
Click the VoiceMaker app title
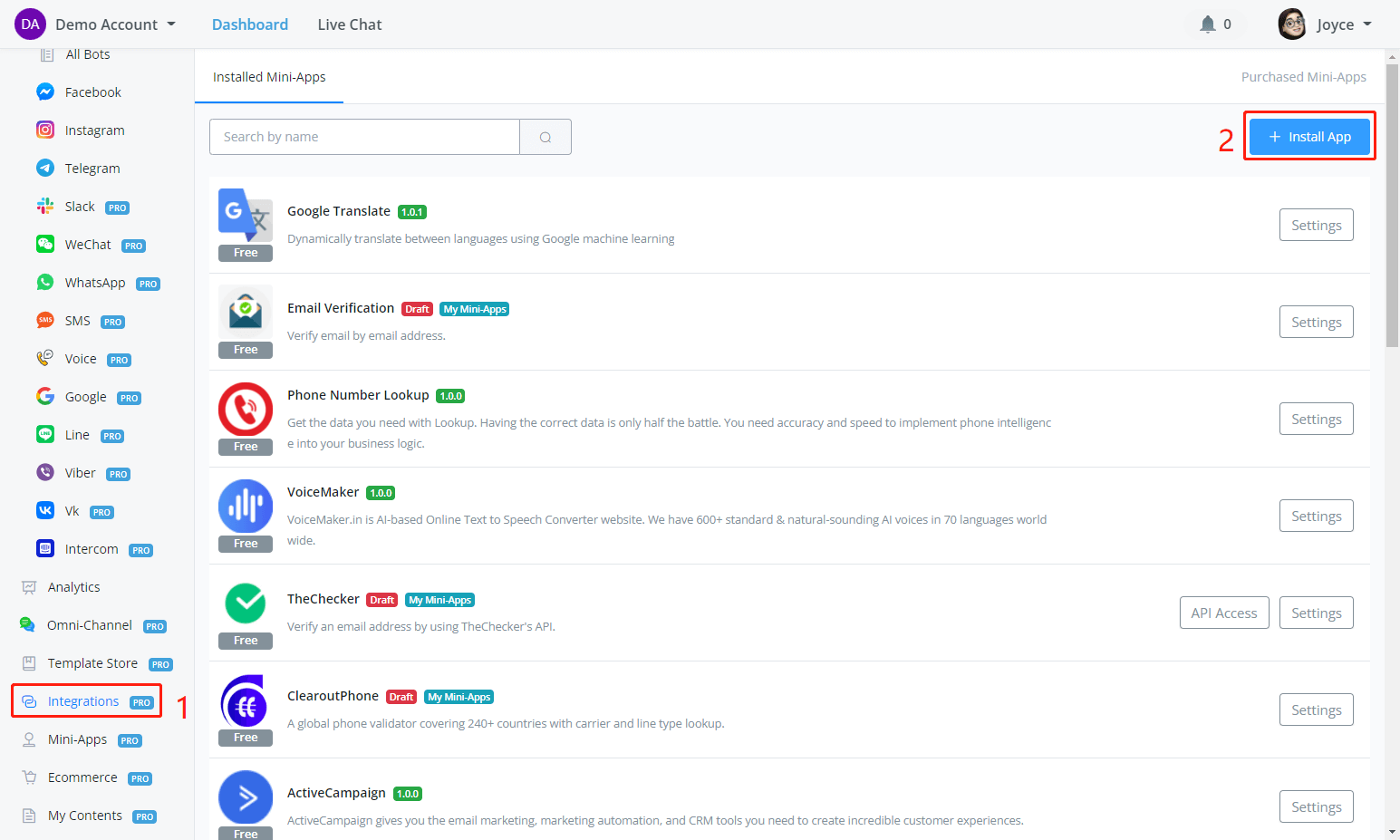tap(323, 492)
